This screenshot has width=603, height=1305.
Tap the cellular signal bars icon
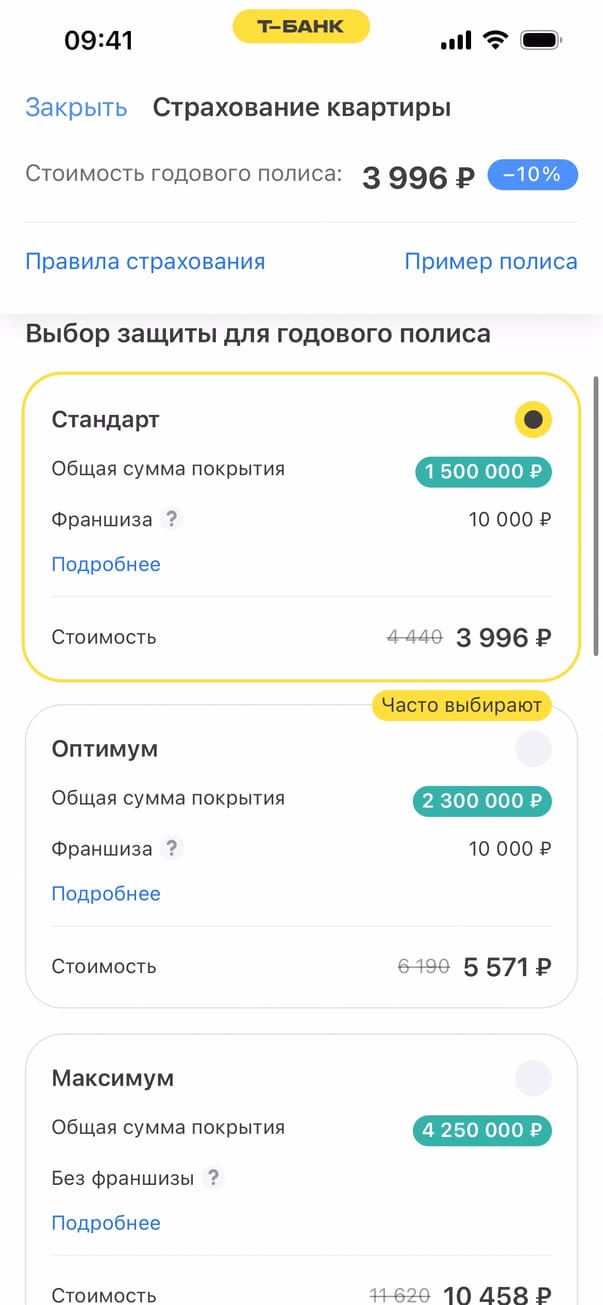pos(455,41)
